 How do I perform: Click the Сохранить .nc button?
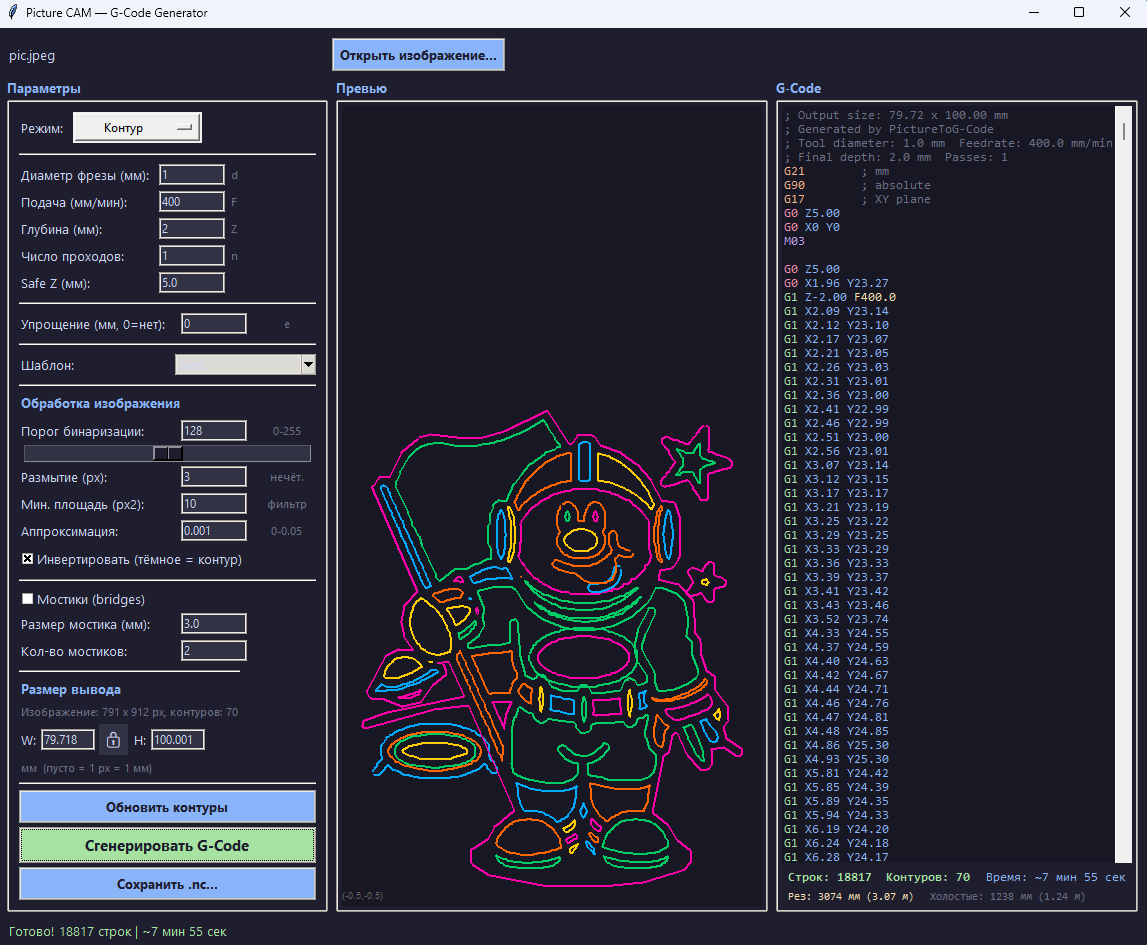(167, 884)
